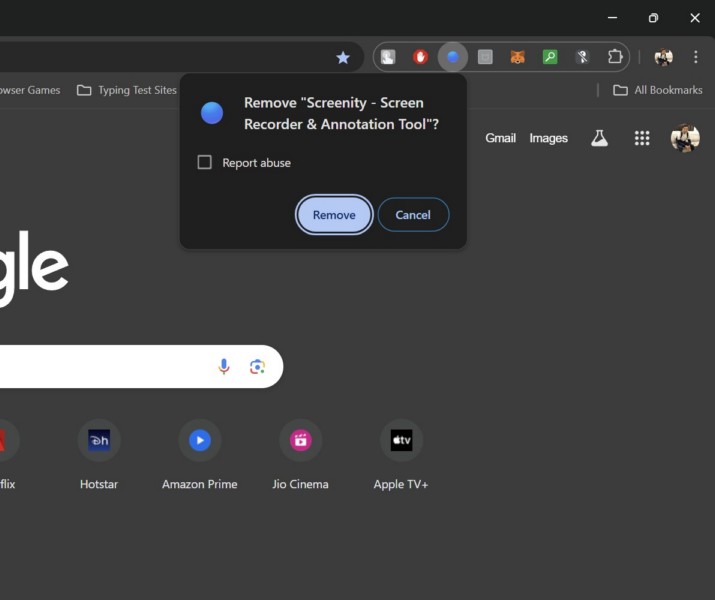Open the Search Labs flask icon

(x=599, y=138)
